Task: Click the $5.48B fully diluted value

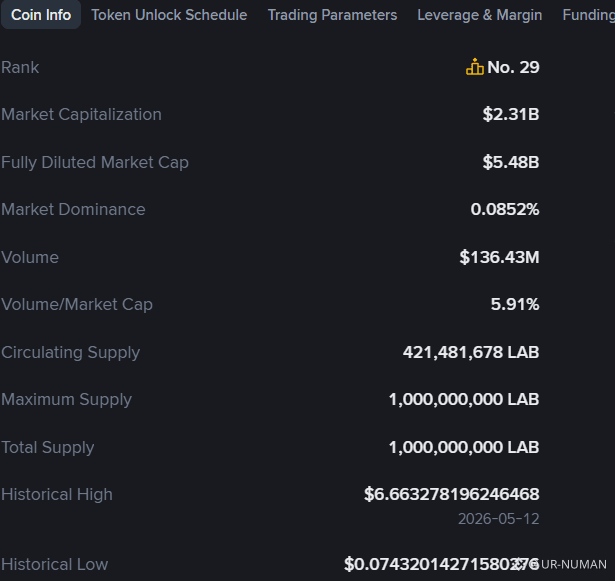Action: coord(511,162)
